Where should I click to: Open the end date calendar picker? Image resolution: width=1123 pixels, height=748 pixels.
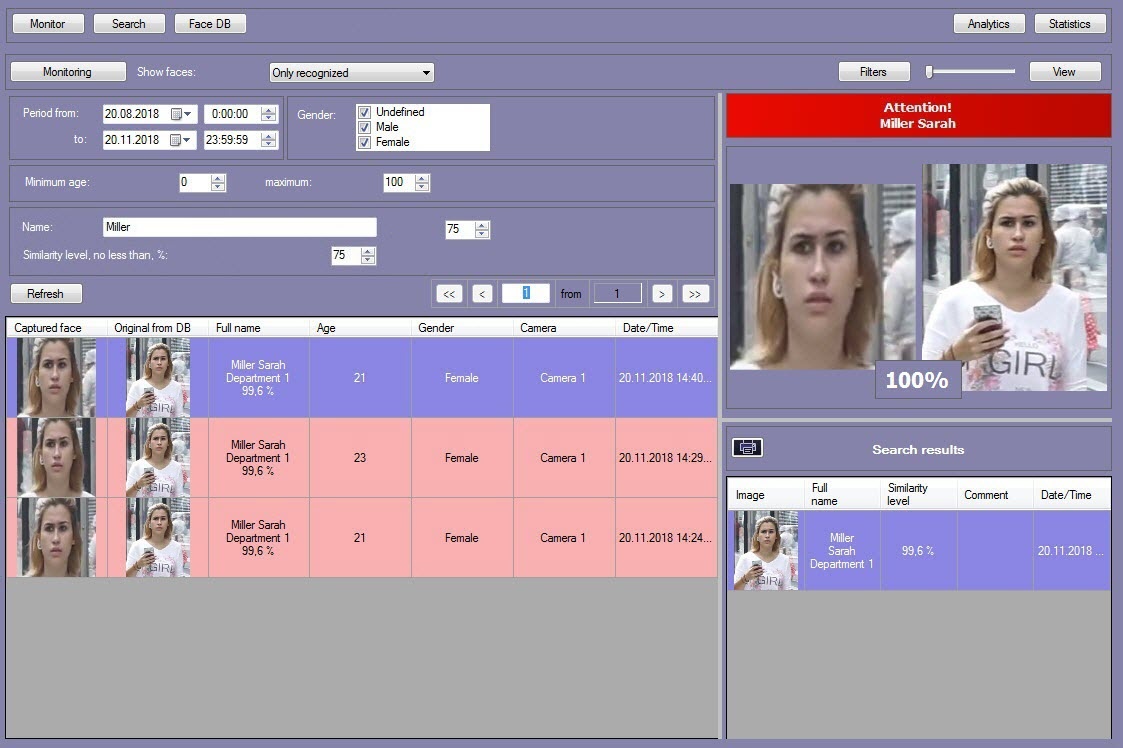(x=181, y=140)
